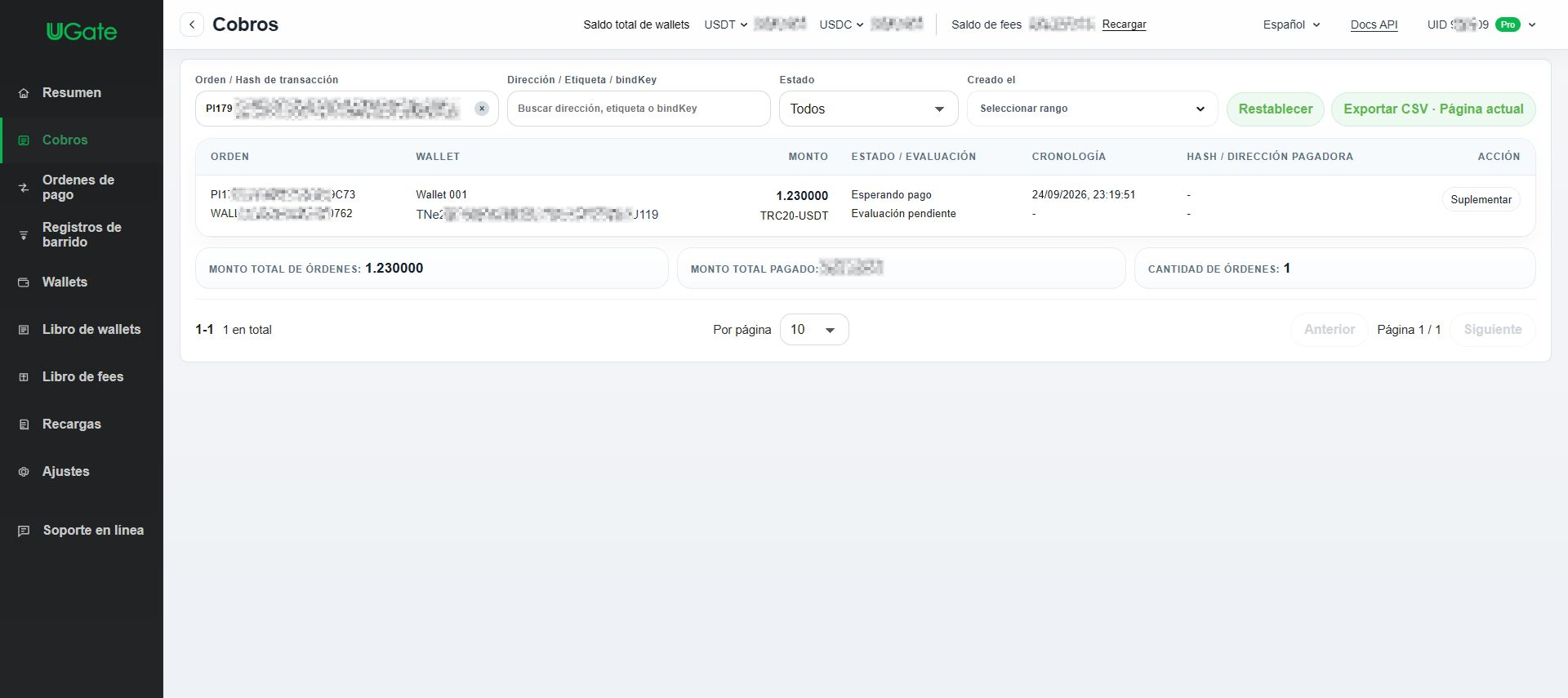1568x698 pixels.
Task: Click the Wallet 001 cell
Action: pyautogui.click(x=441, y=195)
